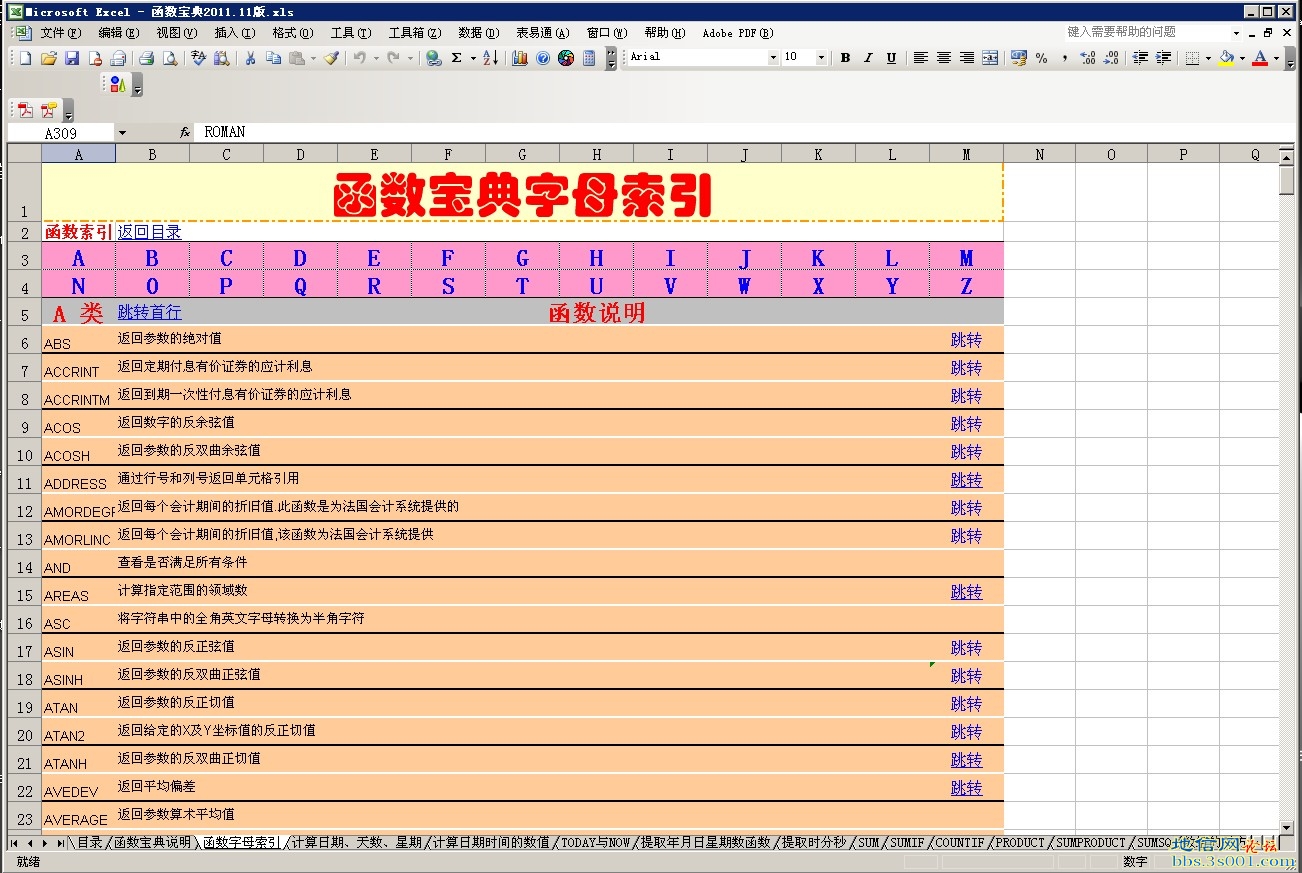Undo the last action
This screenshot has height=873, width=1302.
360,58
